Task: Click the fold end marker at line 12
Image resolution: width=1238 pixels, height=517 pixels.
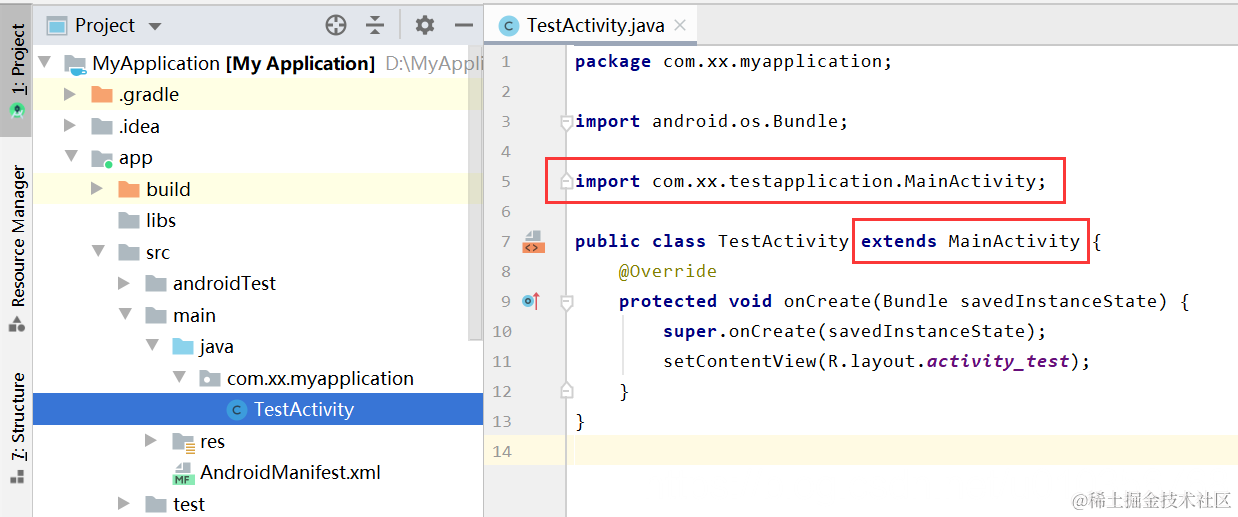Action: (x=566, y=390)
